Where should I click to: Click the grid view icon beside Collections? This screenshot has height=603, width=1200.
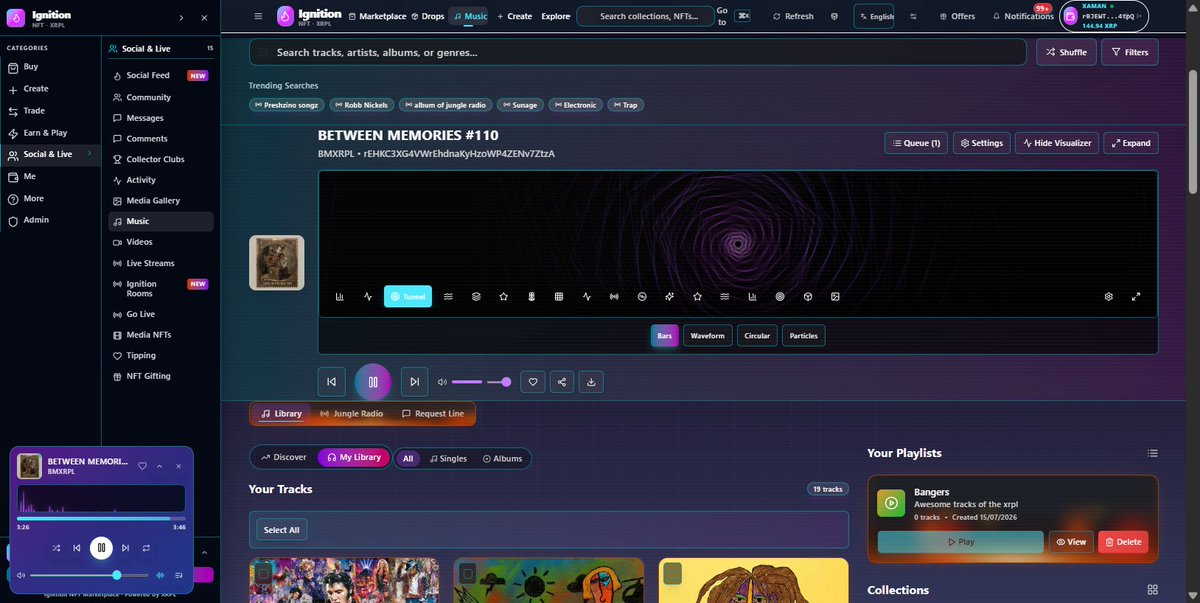1152,590
